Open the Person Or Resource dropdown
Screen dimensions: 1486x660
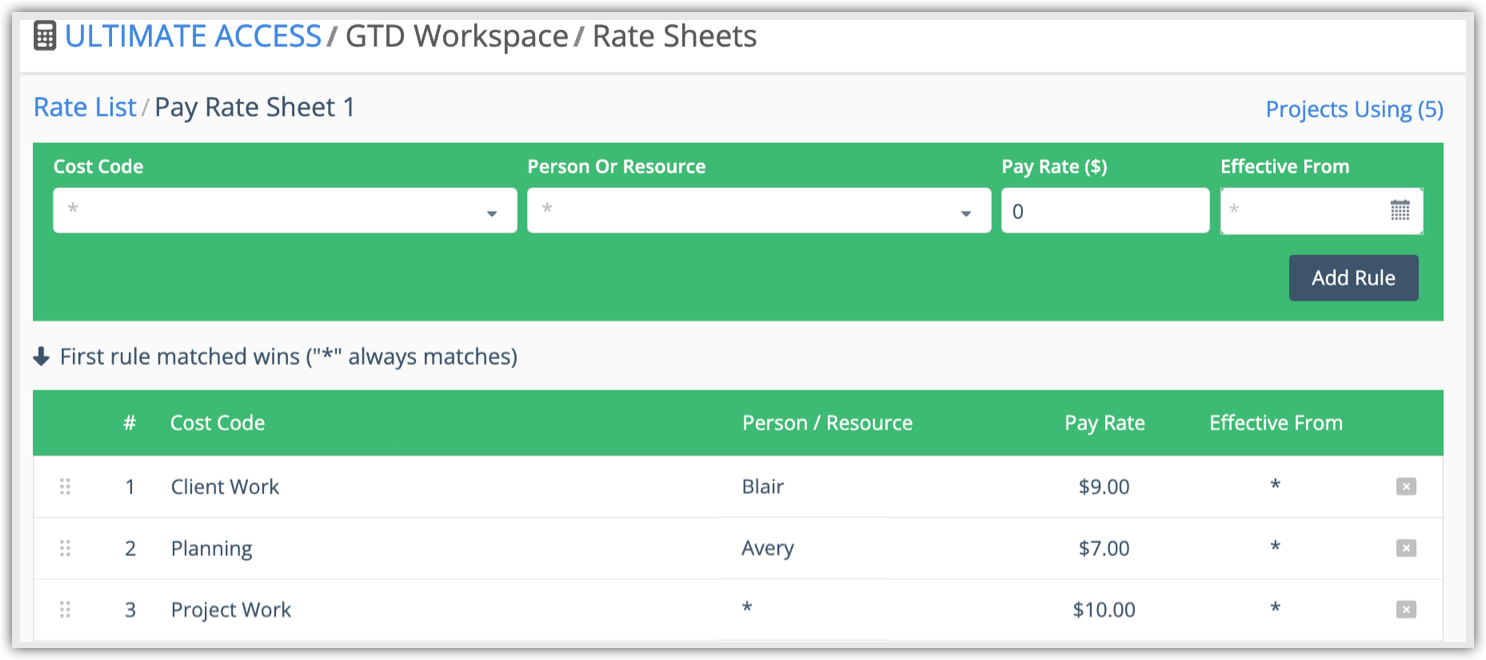(x=758, y=211)
